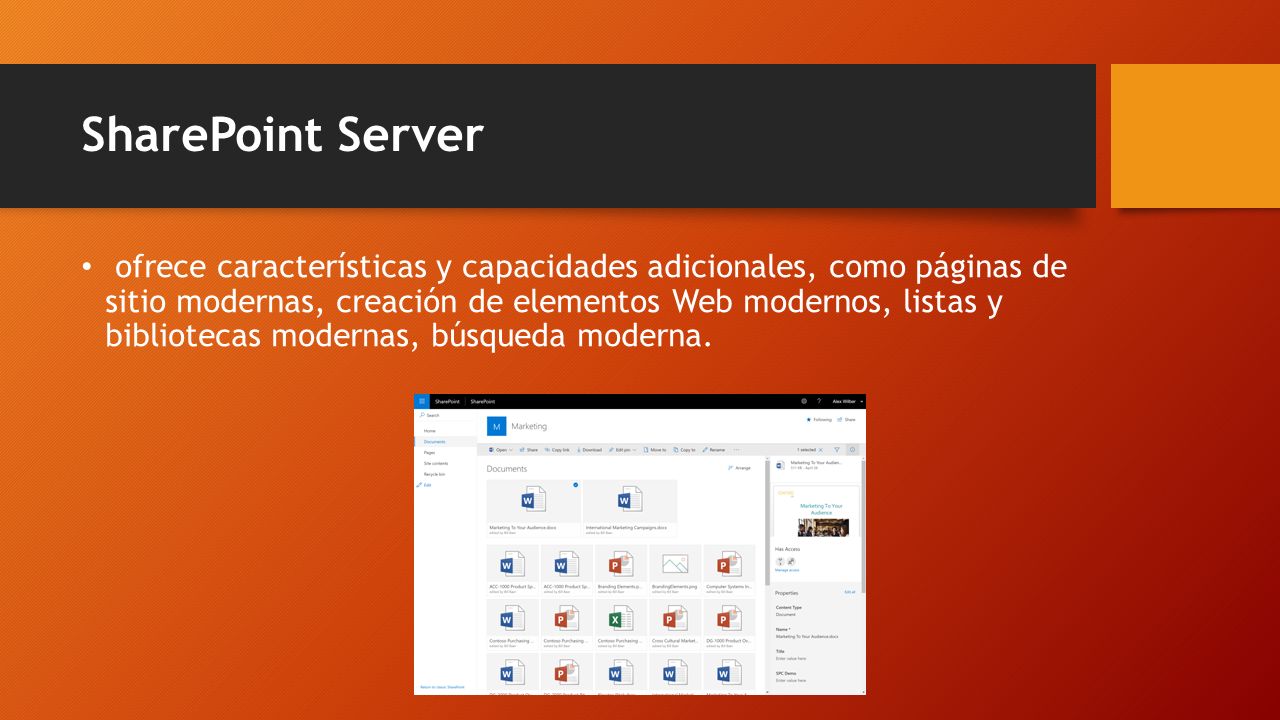Click document preview in details pane
This screenshot has width=1280, height=720.
[x=815, y=511]
